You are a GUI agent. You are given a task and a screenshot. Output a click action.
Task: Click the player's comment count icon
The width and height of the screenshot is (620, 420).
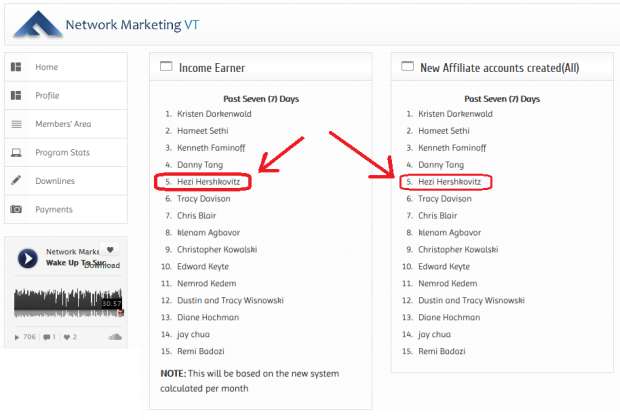point(49,337)
